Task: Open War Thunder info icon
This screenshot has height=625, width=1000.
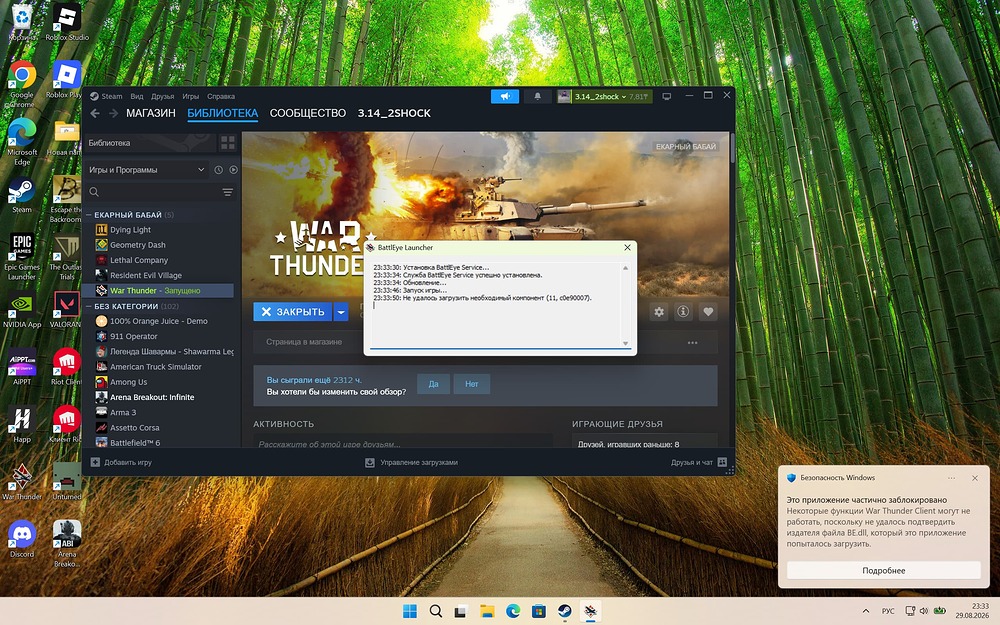Action: 683,312
